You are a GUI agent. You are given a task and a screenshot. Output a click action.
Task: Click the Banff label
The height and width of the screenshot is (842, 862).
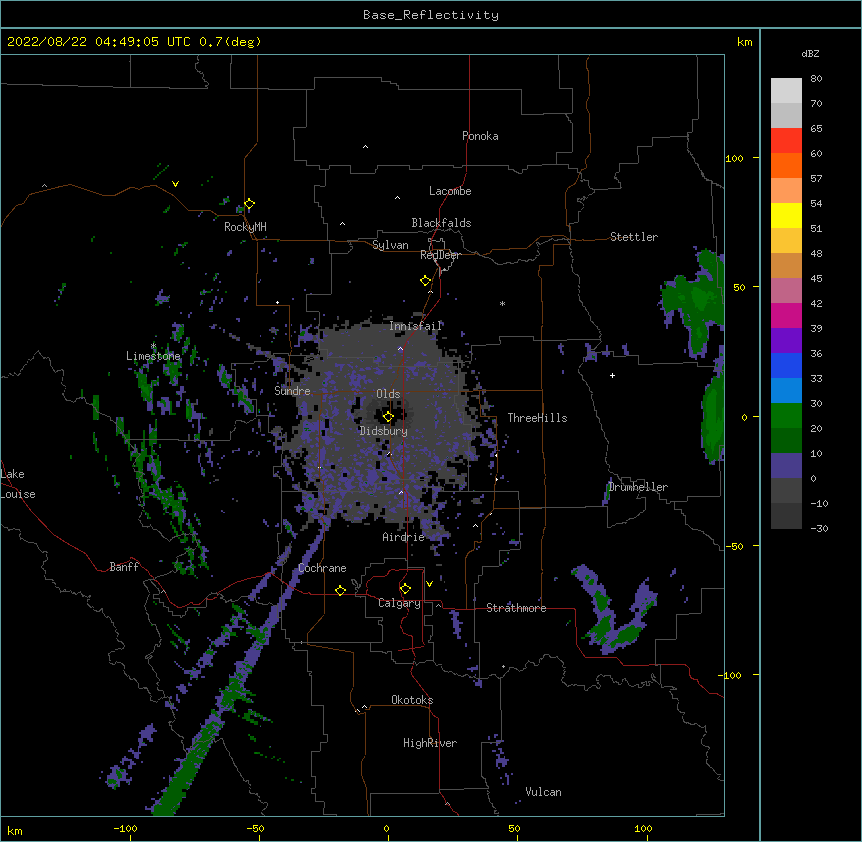124,567
